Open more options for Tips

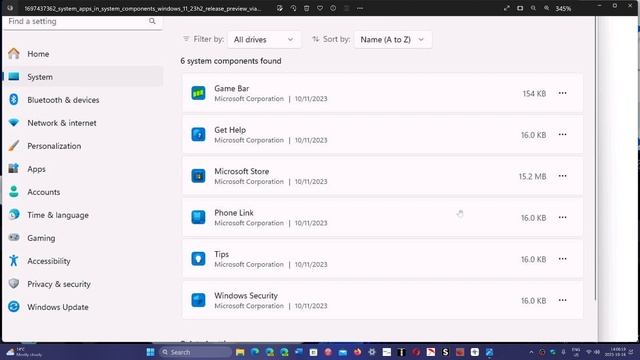(x=562, y=259)
